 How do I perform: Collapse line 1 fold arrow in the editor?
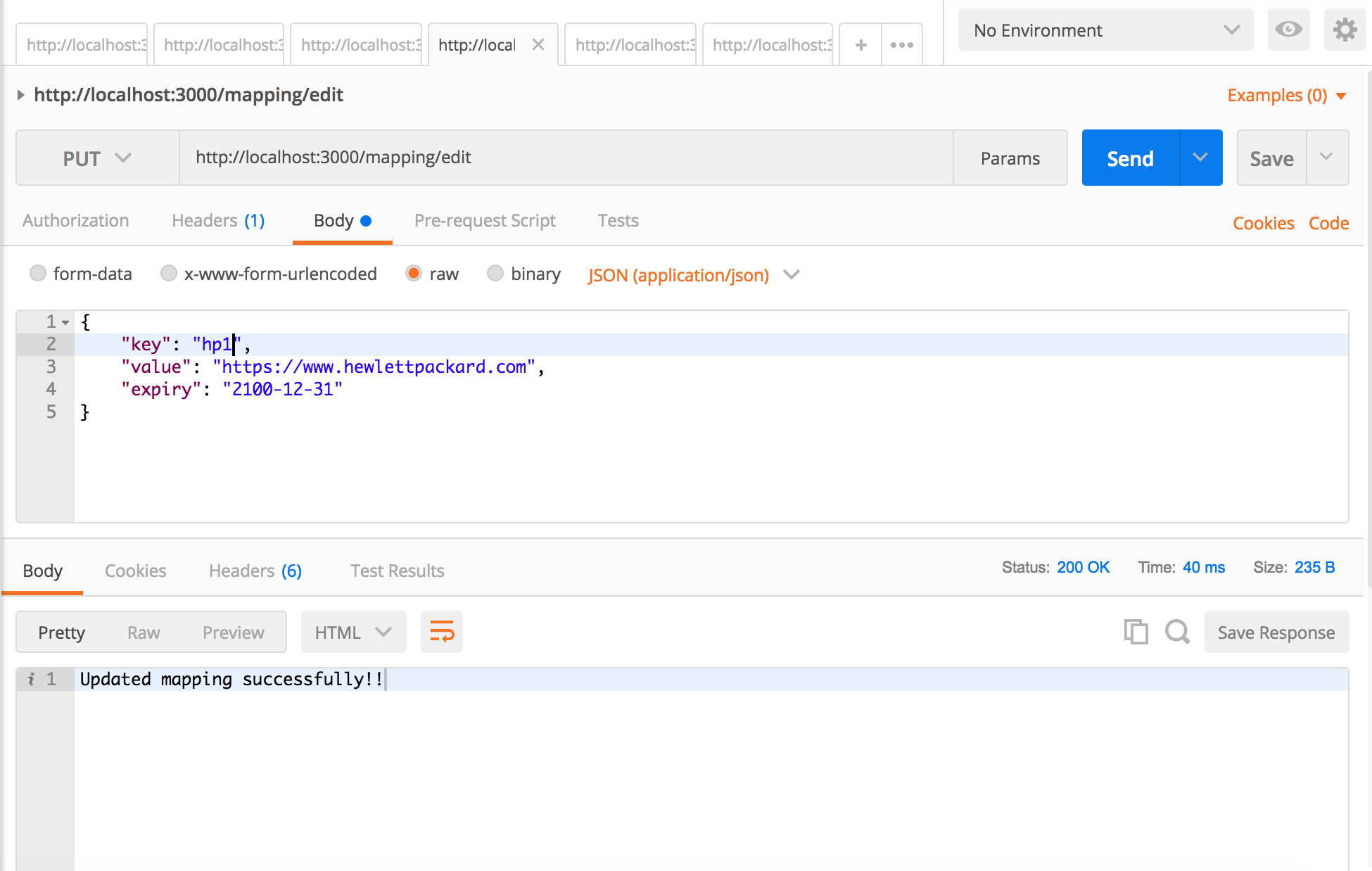pyautogui.click(x=65, y=322)
